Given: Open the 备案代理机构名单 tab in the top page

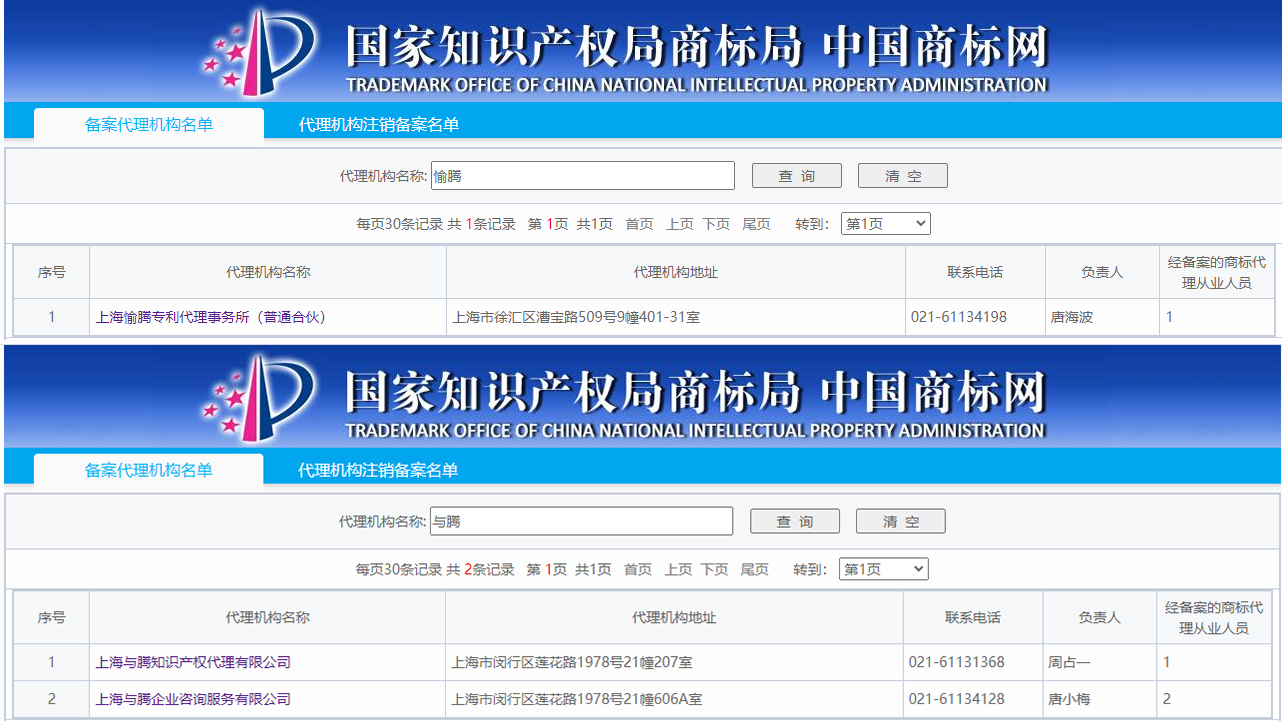Looking at the screenshot, I should (x=149, y=124).
